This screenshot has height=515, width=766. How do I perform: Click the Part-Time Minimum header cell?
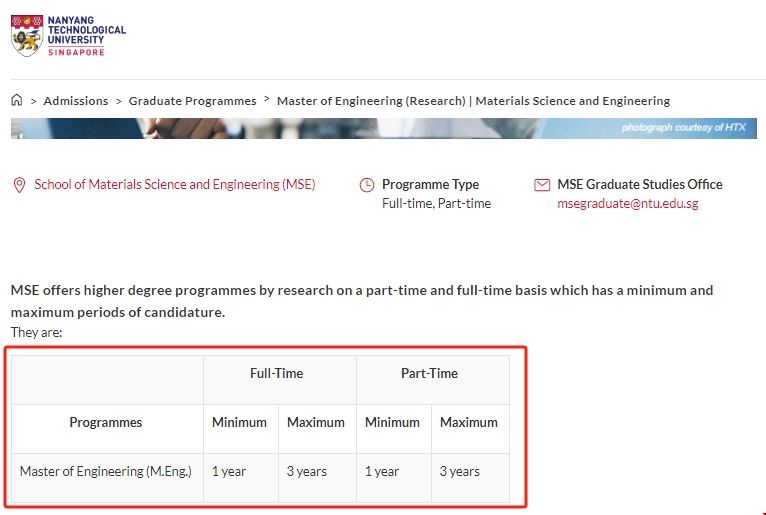[x=392, y=422]
